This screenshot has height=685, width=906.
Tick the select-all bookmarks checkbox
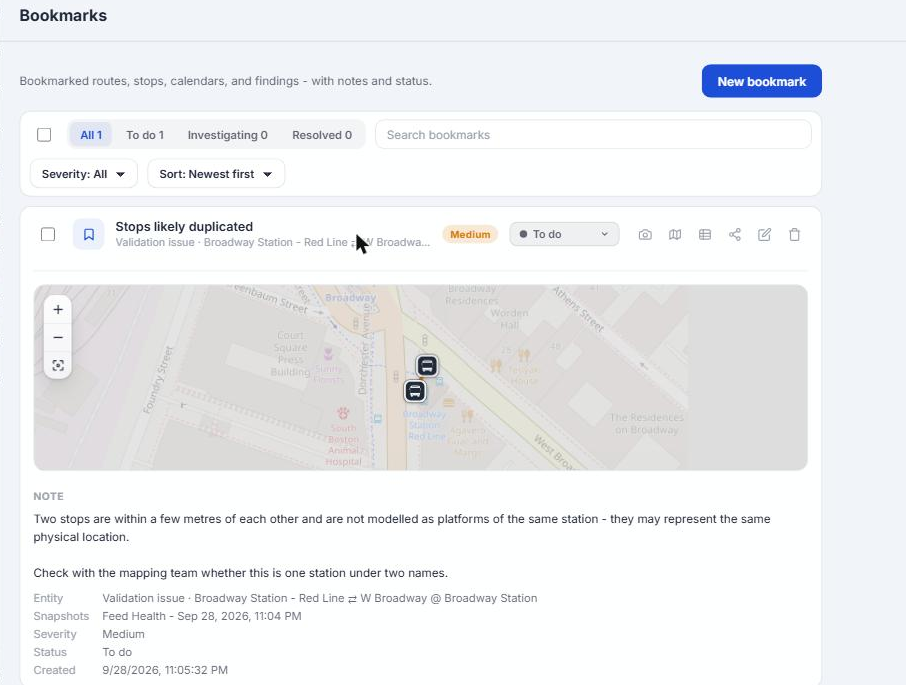pos(44,135)
